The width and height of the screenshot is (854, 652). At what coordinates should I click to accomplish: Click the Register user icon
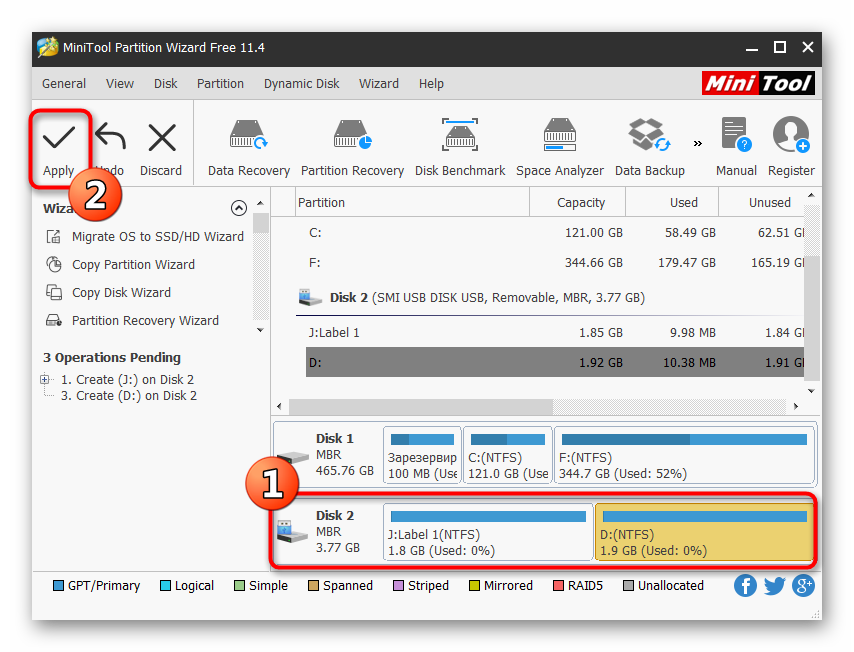790,136
